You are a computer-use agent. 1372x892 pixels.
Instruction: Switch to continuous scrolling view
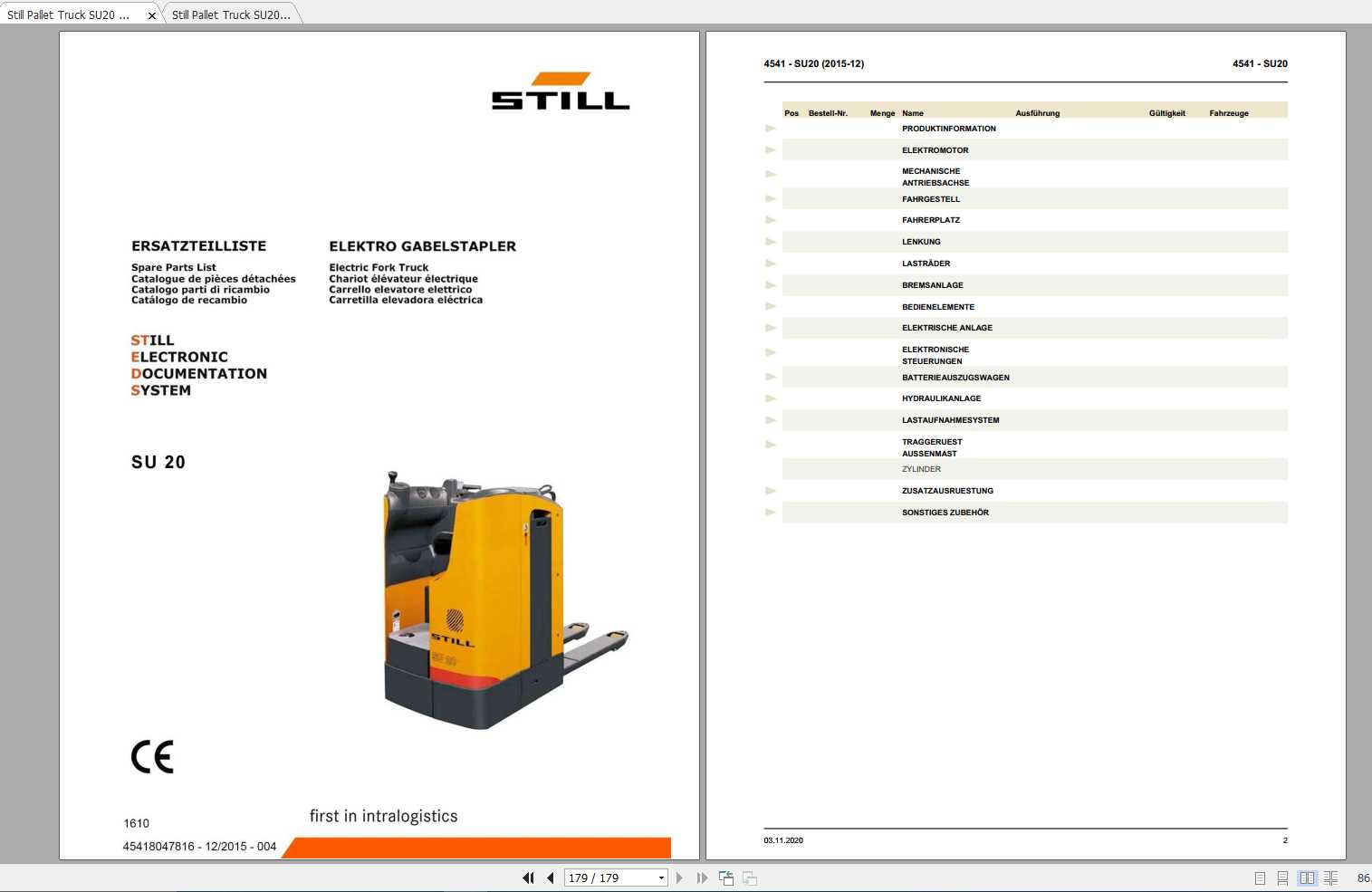[x=1282, y=878]
